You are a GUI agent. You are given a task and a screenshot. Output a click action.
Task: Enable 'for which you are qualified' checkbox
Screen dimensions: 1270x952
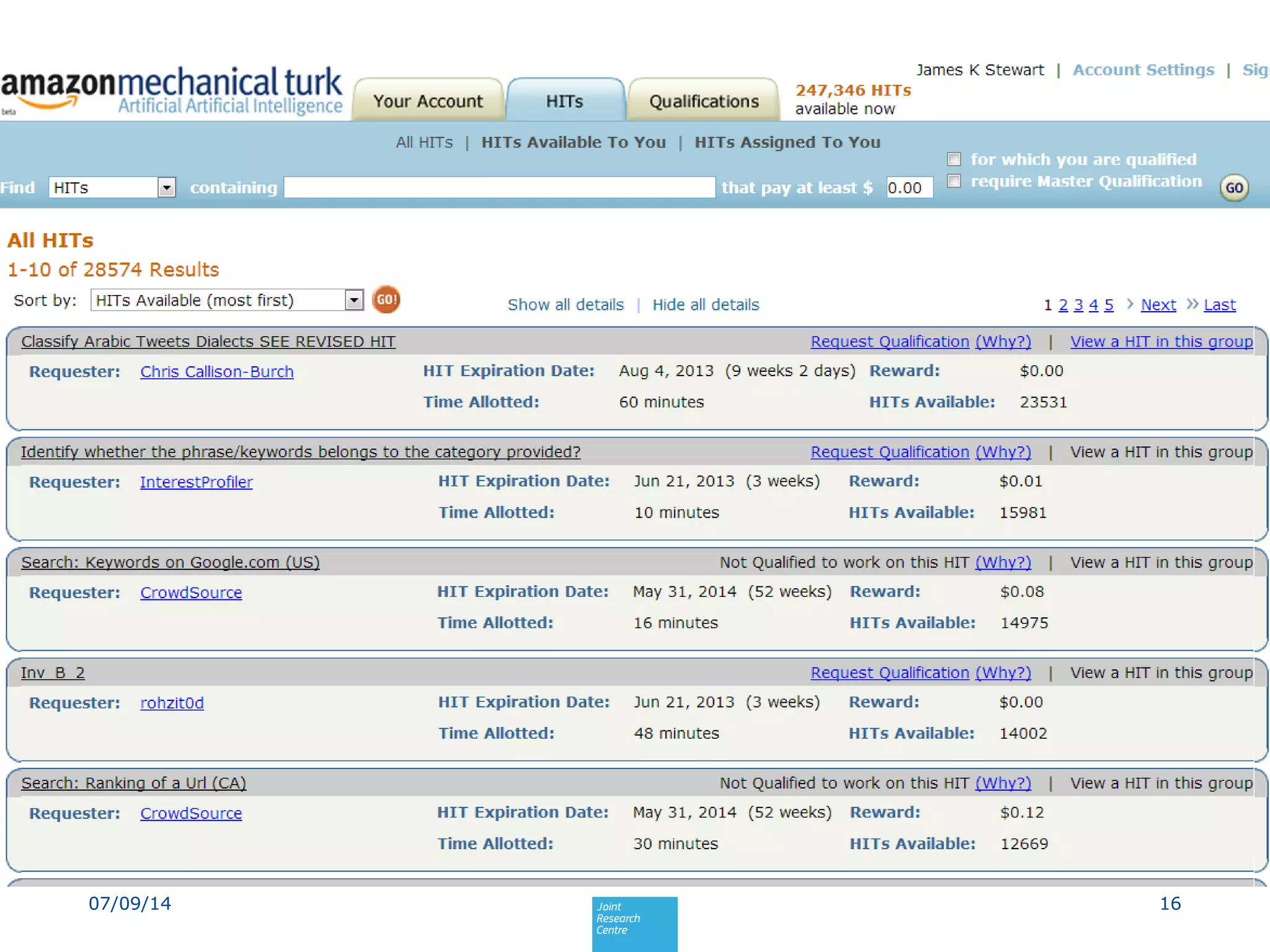954,160
